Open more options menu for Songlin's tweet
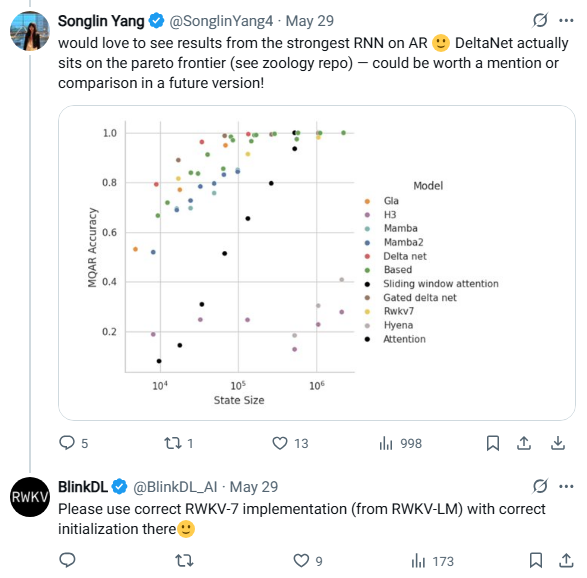587x578 pixels. [x=566, y=21]
